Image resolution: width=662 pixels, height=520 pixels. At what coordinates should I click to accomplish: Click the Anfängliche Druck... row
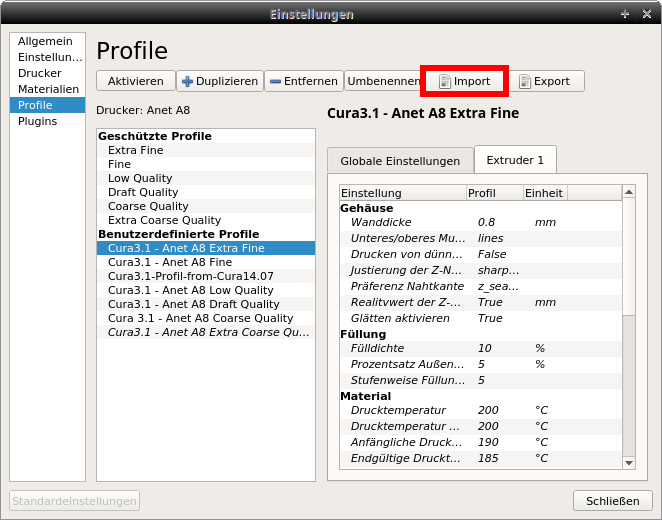[x=480, y=443]
